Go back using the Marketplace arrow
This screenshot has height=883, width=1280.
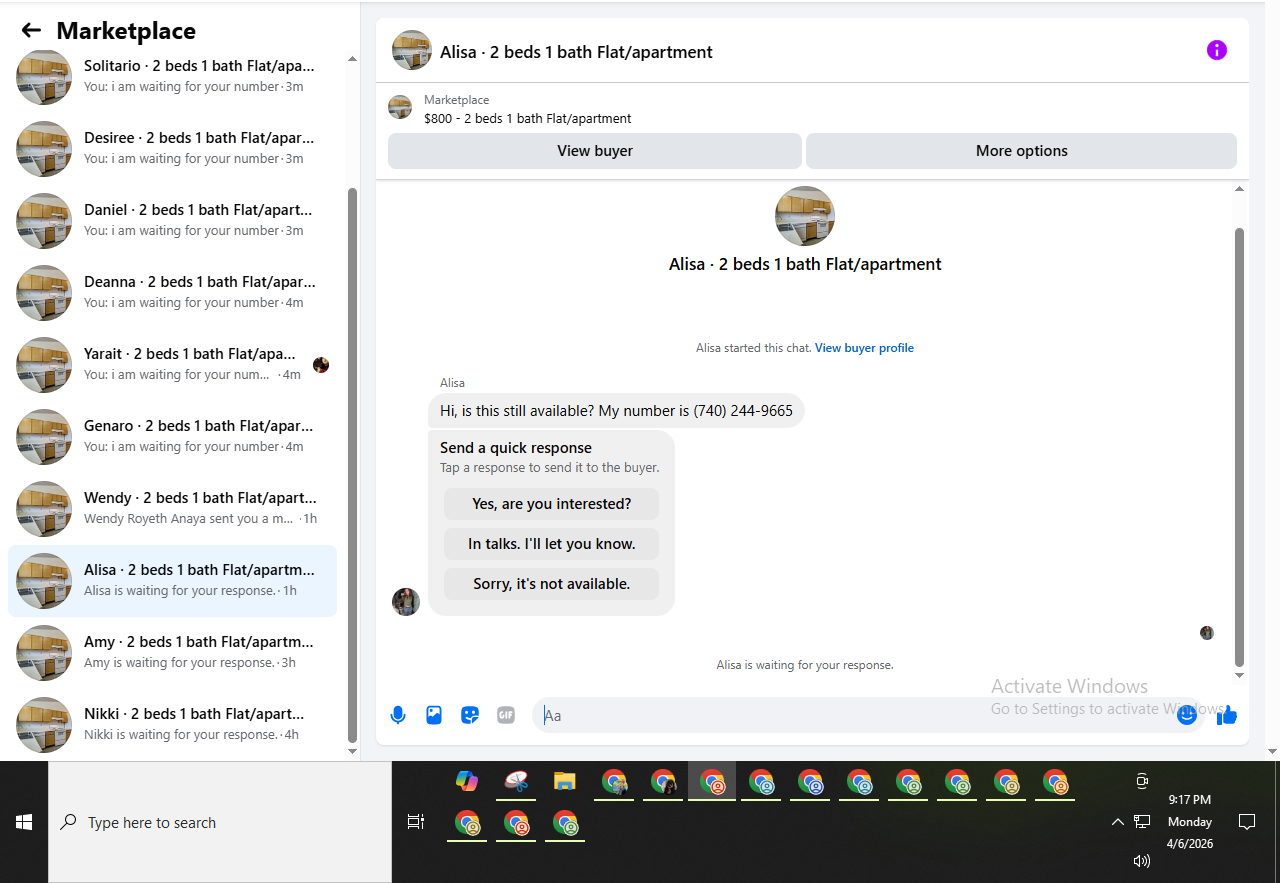point(31,30)
